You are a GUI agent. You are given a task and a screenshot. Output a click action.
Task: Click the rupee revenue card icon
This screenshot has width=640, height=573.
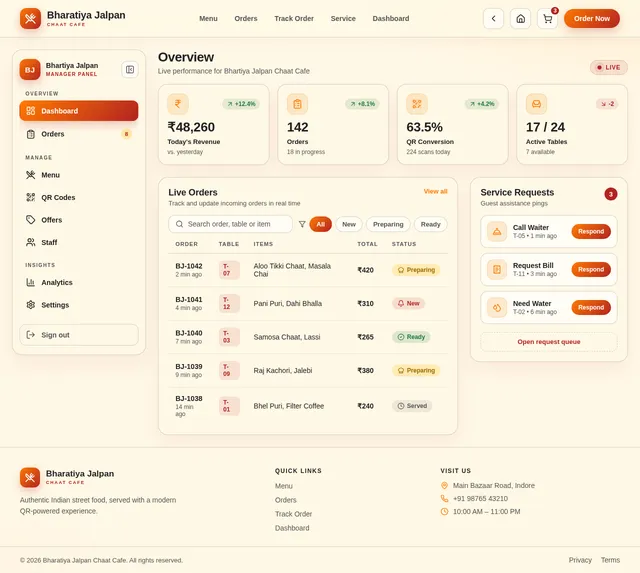pyautogui.click(x=178, y=104)
